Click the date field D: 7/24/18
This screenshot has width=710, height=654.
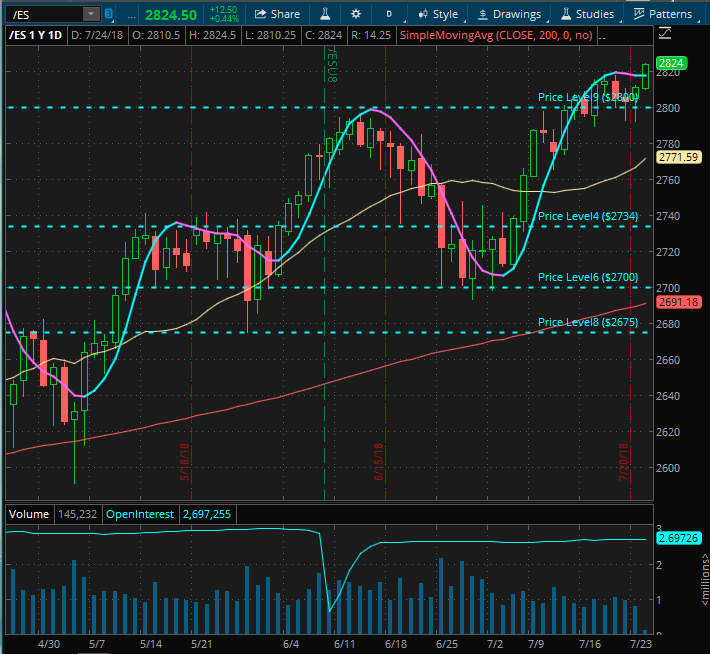click(x=97, y=35)
